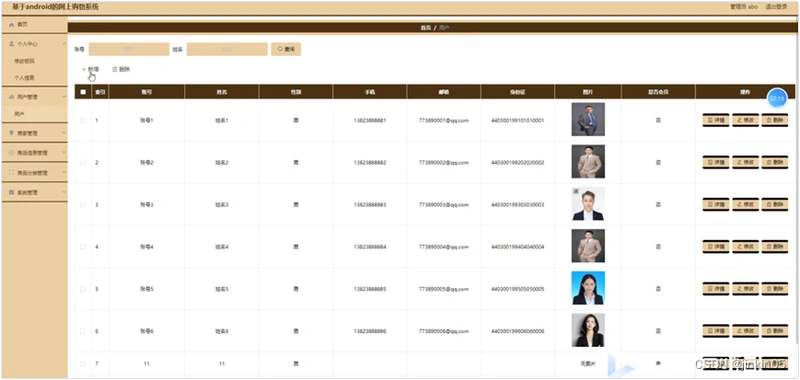Collapse the 用户管理 sidebar section
Viewport: 800px width, 380px height.
tap(34, 97)
